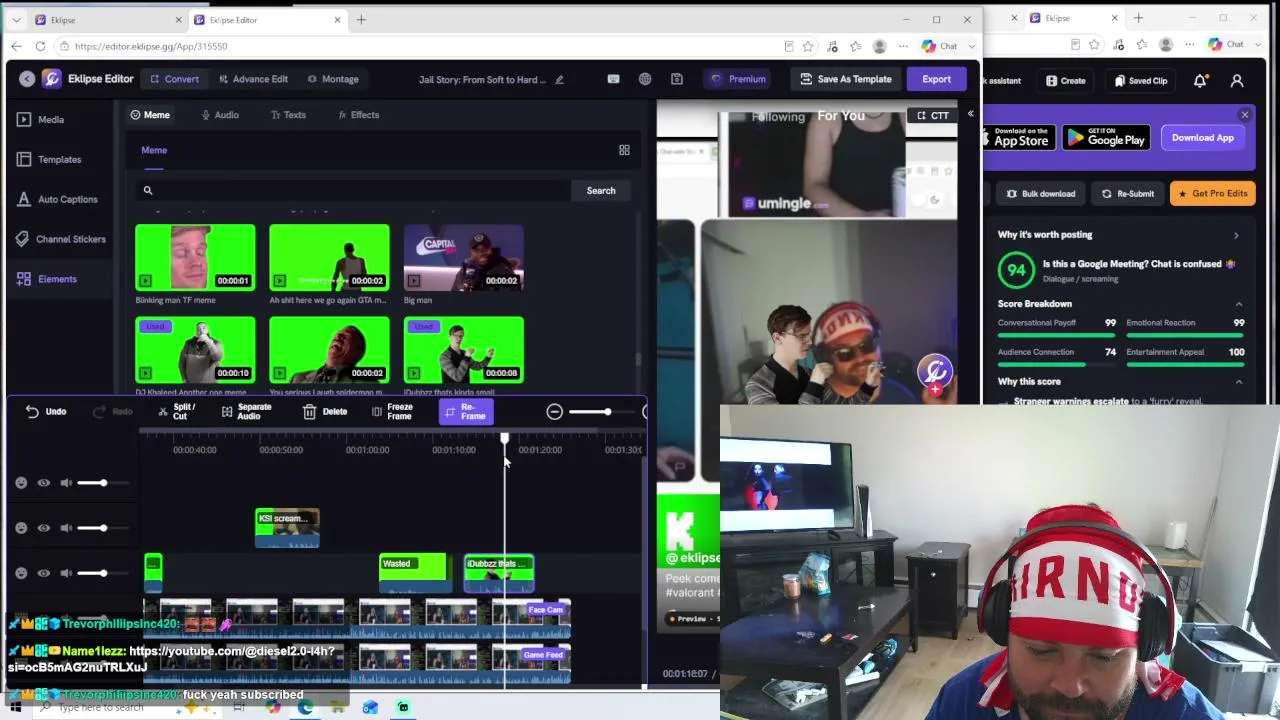Go back using the Eklipse Editor back arrow
Image resolution: width=1280 pixels, height=720 pixels.
[27, 79]
